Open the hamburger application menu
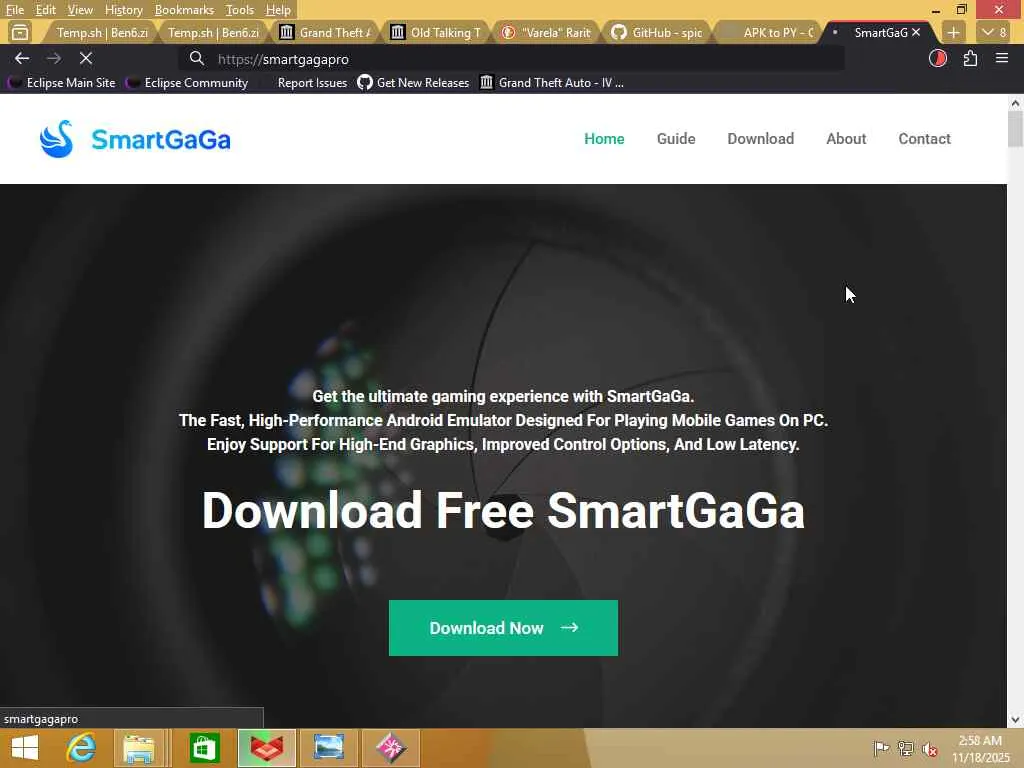1024x768 pixels. (1002, 59)
